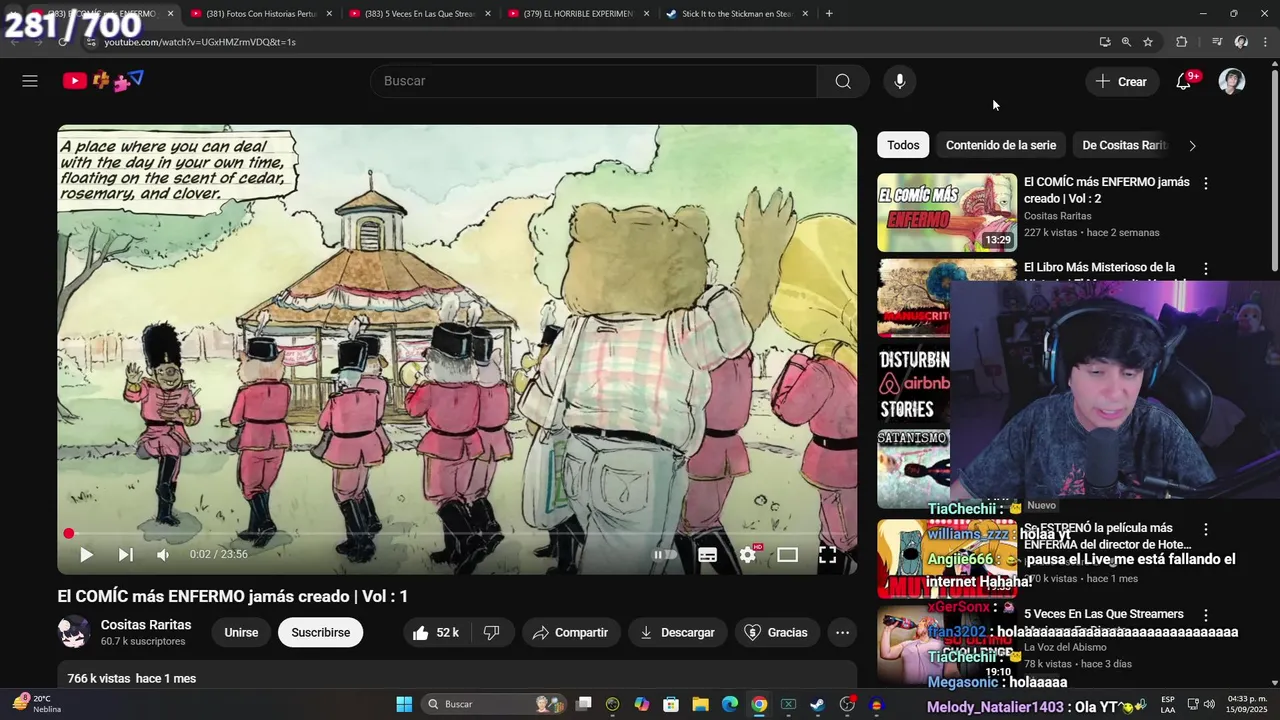Toggle subtitles in the player

(x=708, y=554)
